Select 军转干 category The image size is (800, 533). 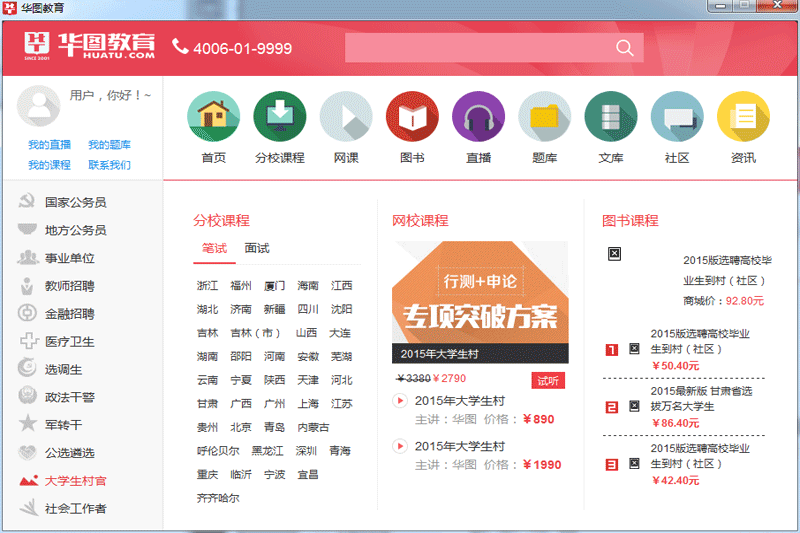coord(63,425)
